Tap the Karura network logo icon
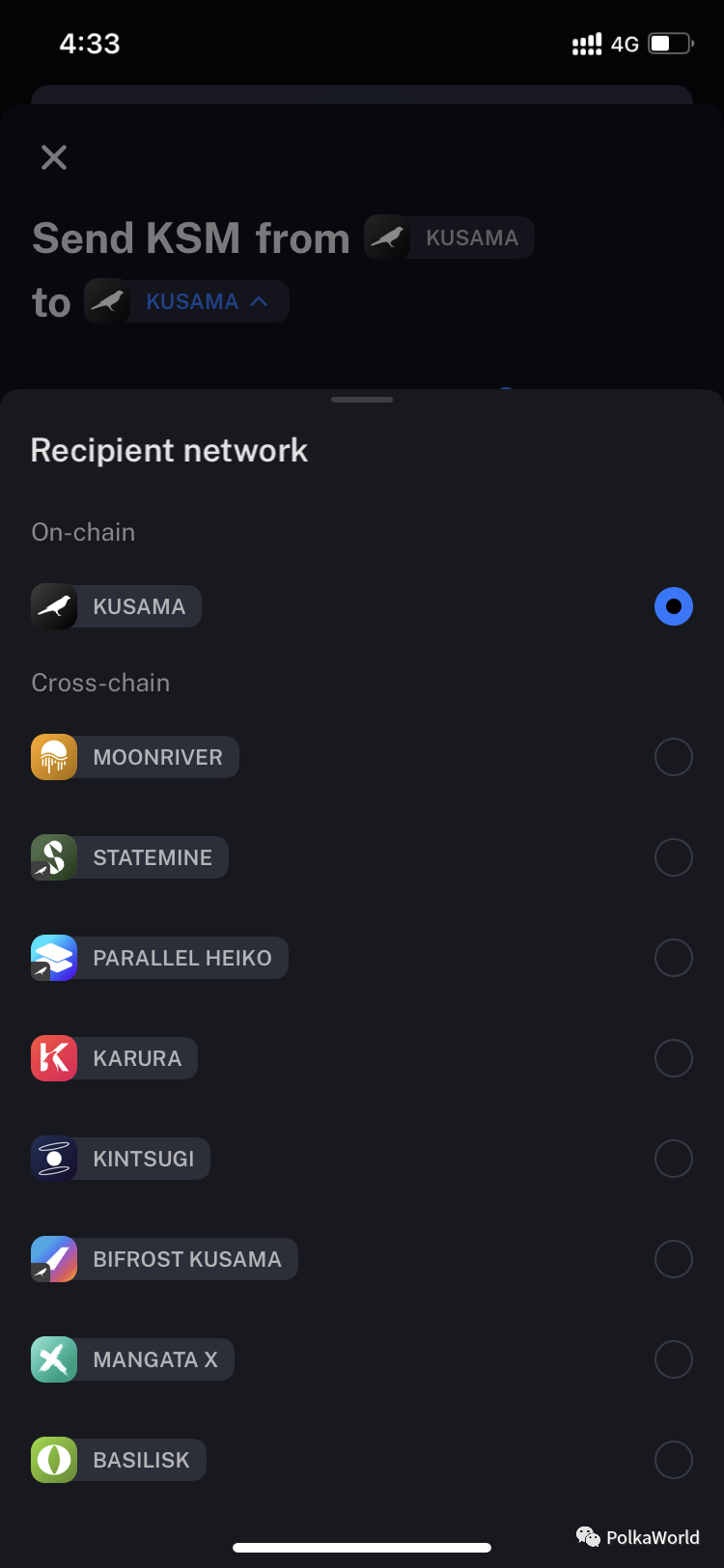 [54, 1058]
